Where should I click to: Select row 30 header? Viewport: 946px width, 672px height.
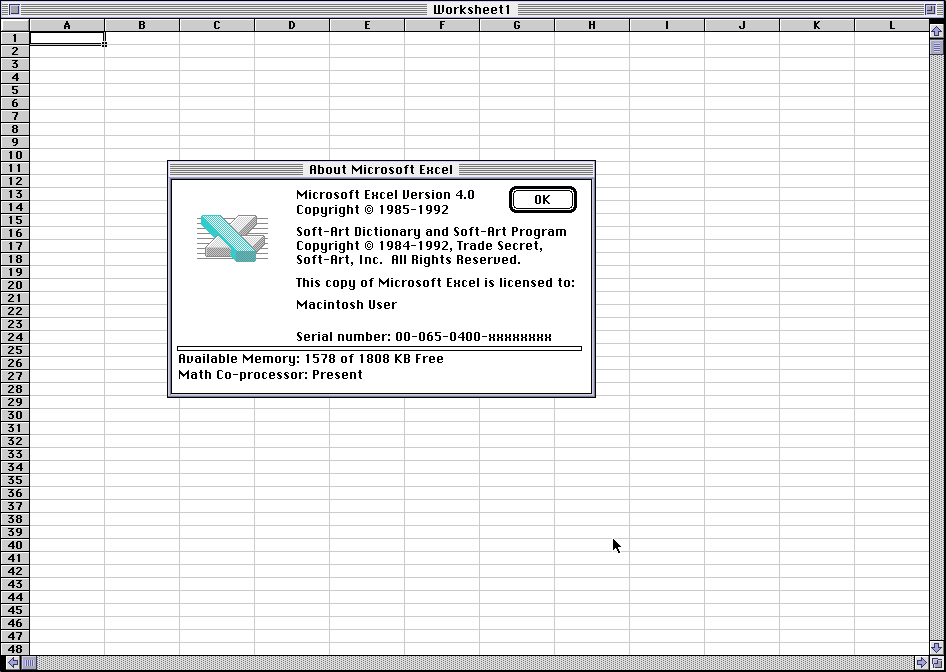[x=15, y=415]
